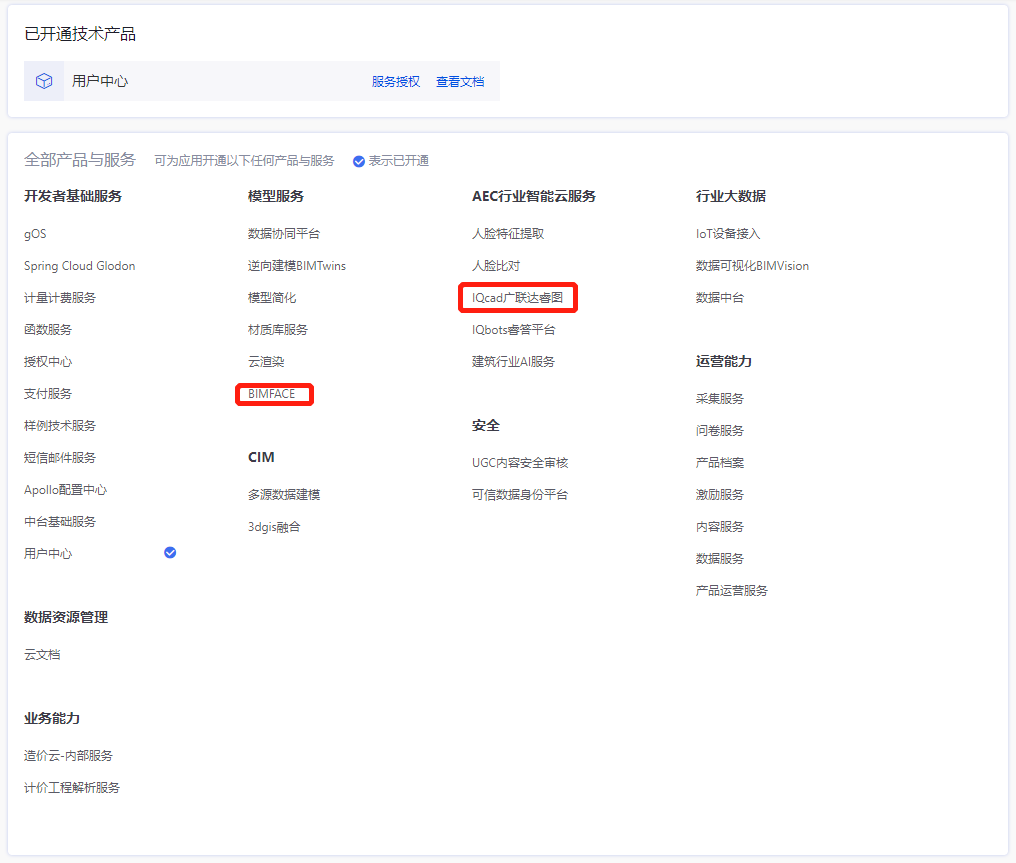Click UGC内容安全审核 under 安全
This screenshot has height=863, width=1016.
point(520,463)
